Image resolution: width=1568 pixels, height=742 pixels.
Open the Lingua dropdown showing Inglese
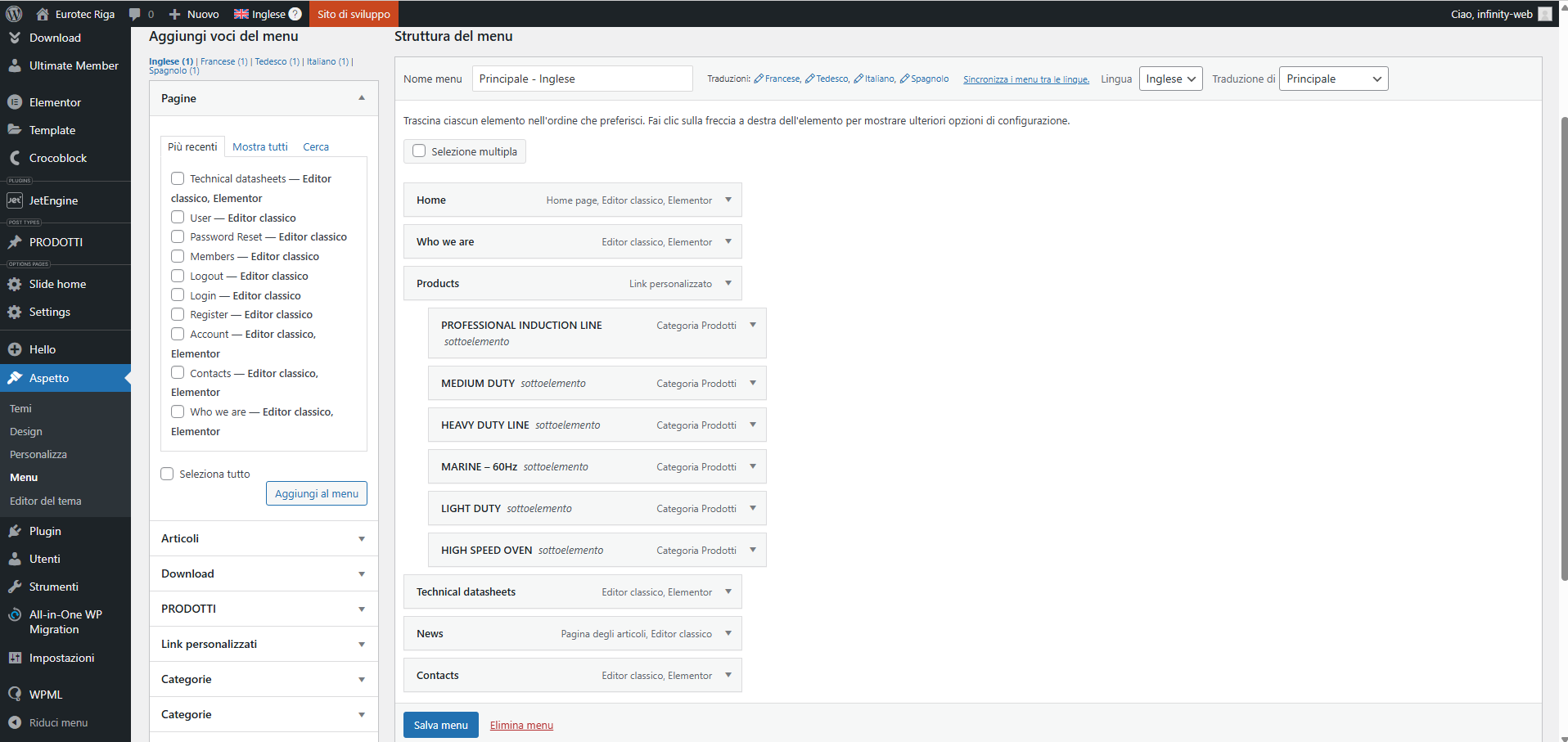tap(1170, 79)
